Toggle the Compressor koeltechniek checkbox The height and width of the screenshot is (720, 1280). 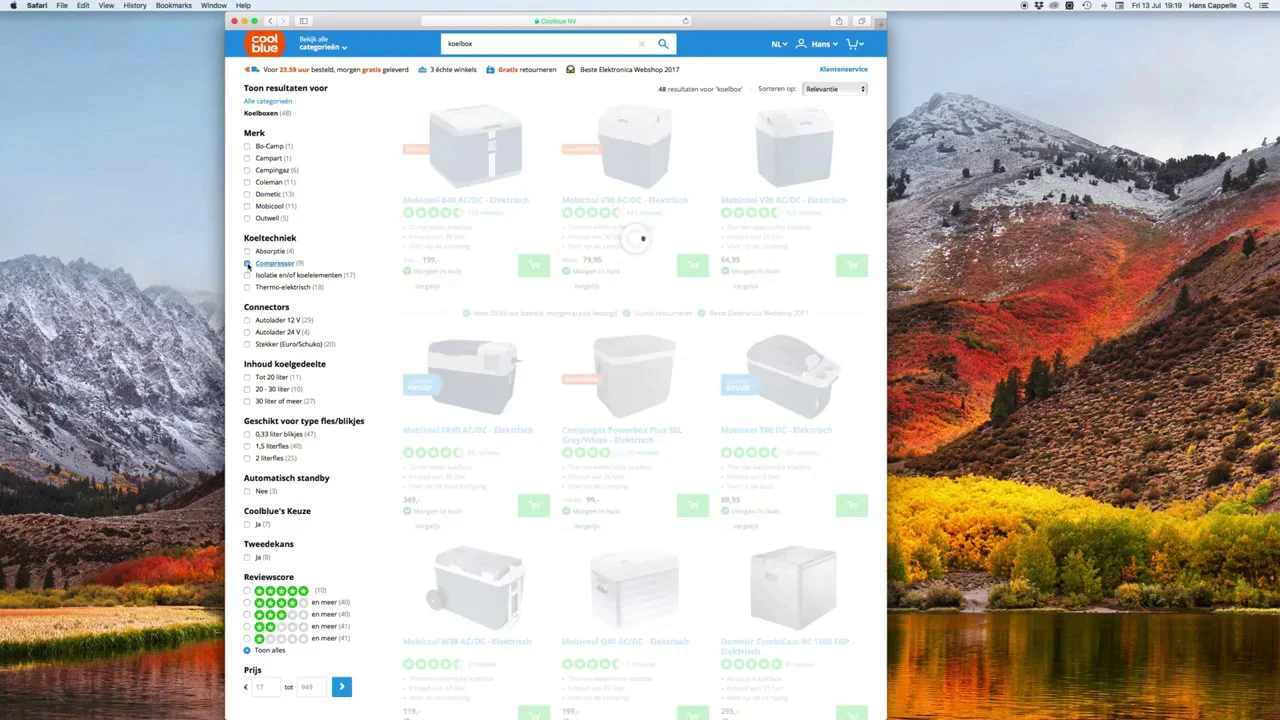[247, 264]
